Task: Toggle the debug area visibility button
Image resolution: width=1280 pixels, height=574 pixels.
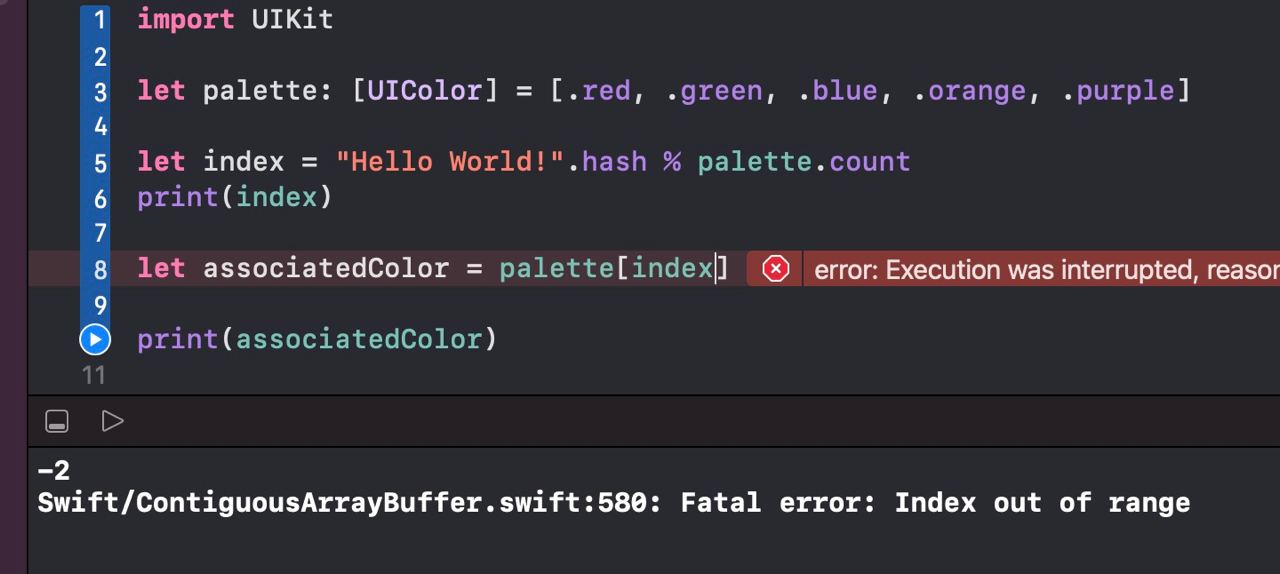Action: pos(57,421)
